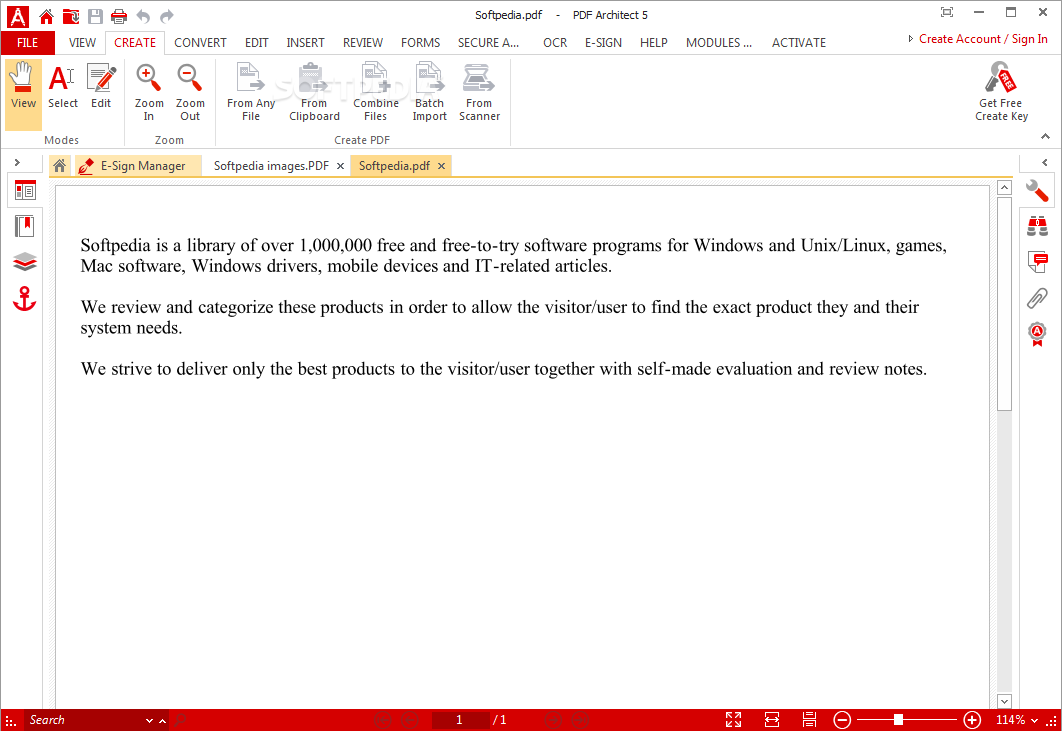Open the ACTIVATE ribbon tab
Viewport: 1062px width, 731px height.
click(799, 43)
